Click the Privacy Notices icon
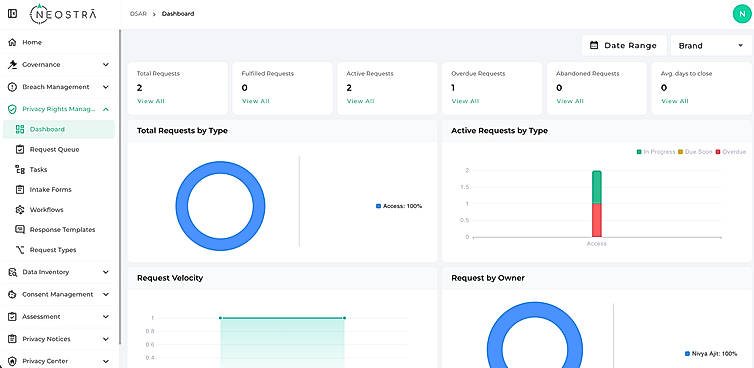 pyautogui.click(x=13, y=339)
